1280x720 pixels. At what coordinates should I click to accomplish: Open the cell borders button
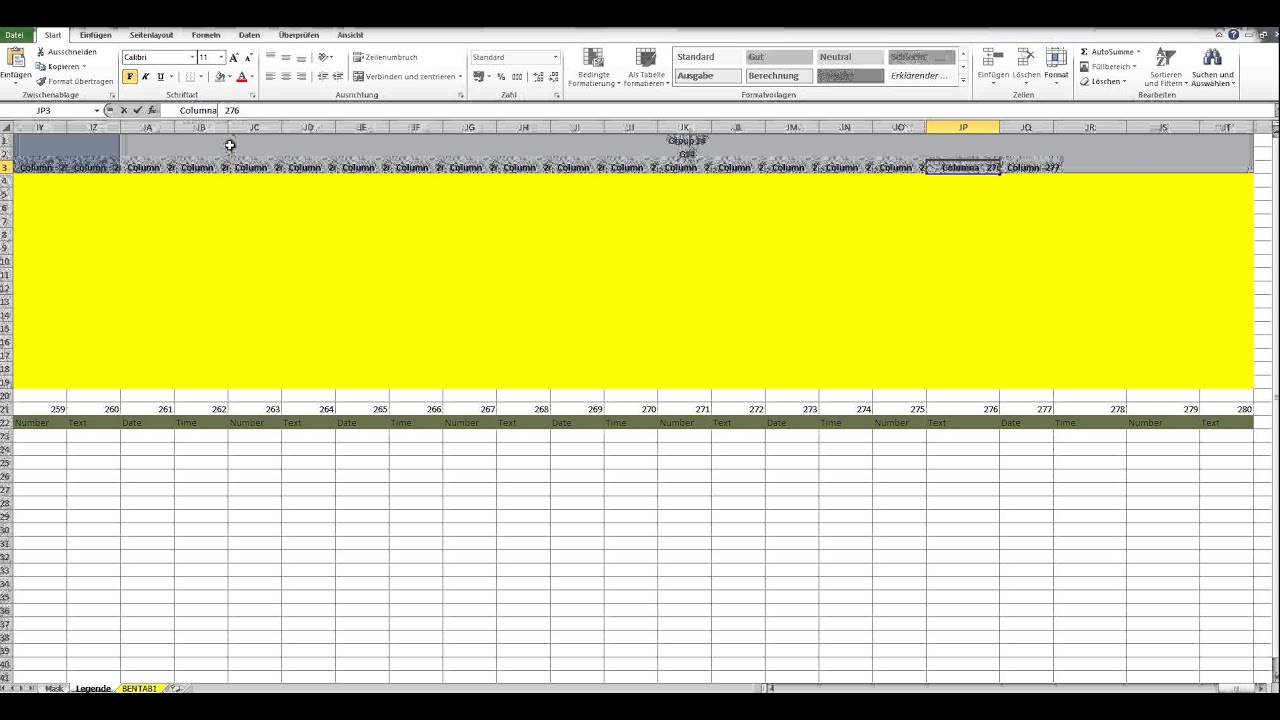(x=190, y=76)
